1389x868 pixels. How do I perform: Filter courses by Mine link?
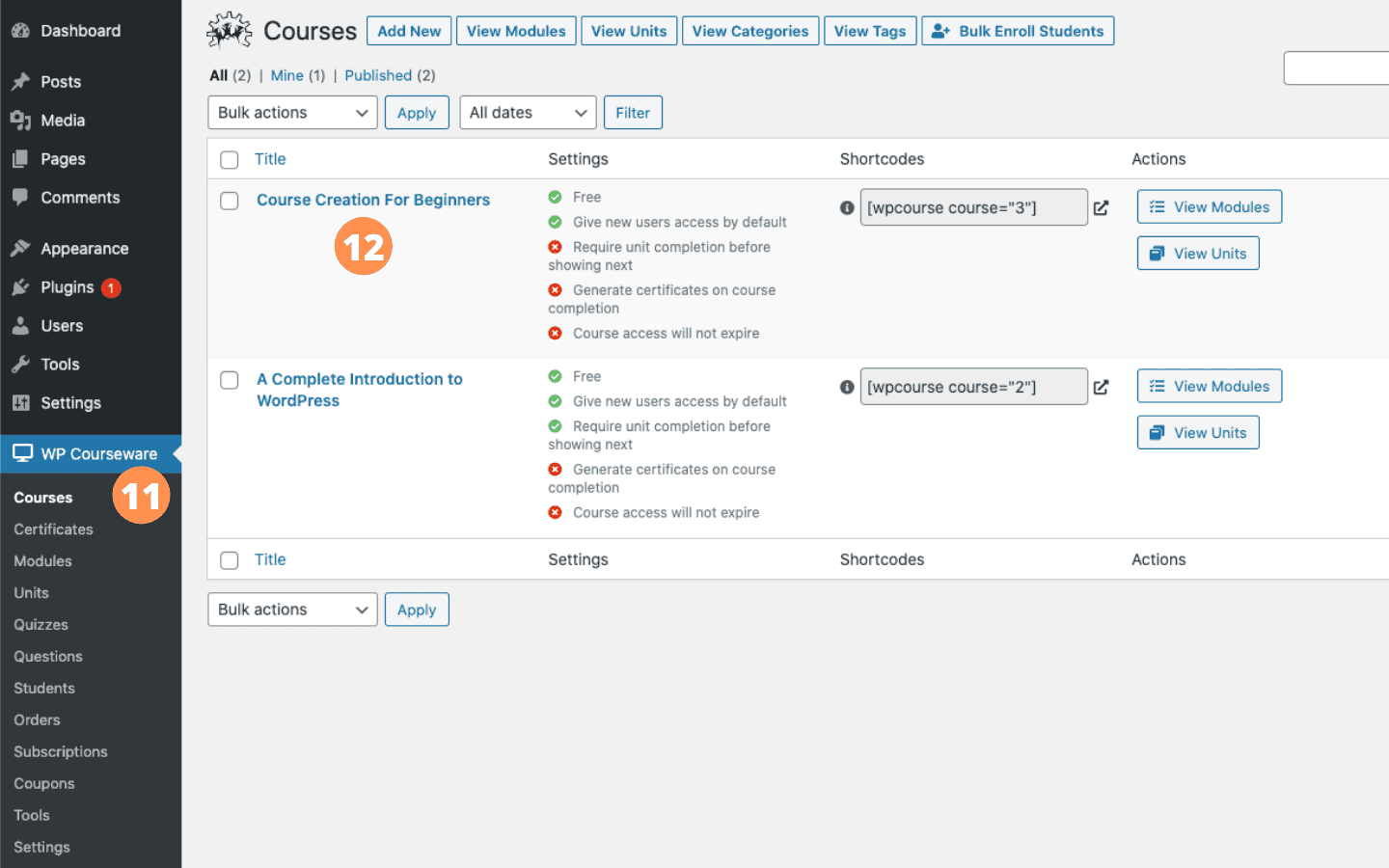pyautogui.click(x=287, y=75)
